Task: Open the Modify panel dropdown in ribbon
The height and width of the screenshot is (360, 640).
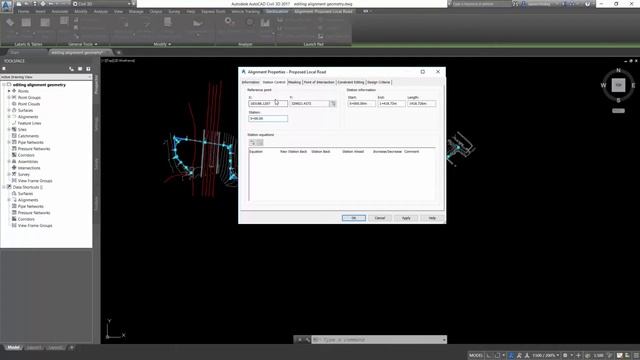Action: click(x=162, y=44)
